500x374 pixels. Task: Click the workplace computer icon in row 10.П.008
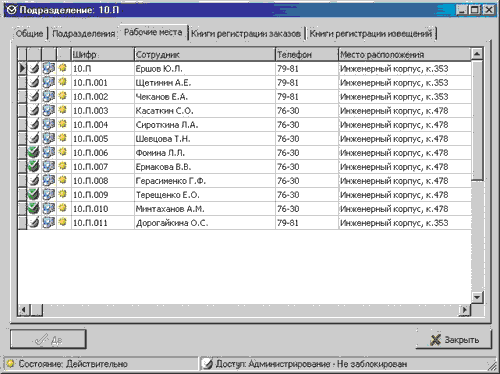pos(49,180)
